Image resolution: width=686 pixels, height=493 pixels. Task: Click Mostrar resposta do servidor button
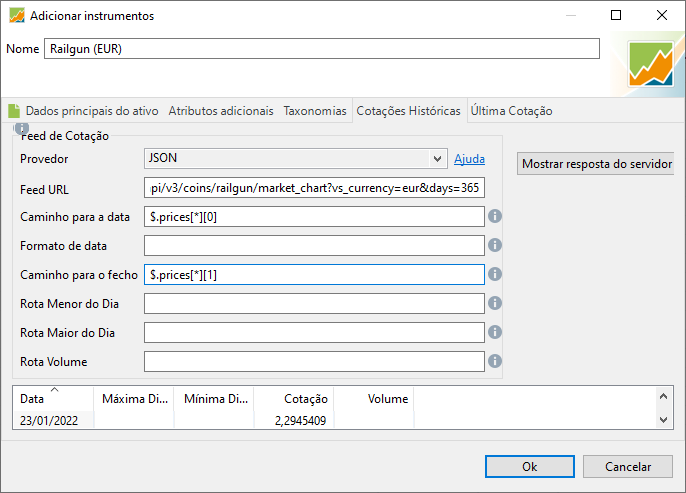[x=596, y=164]
